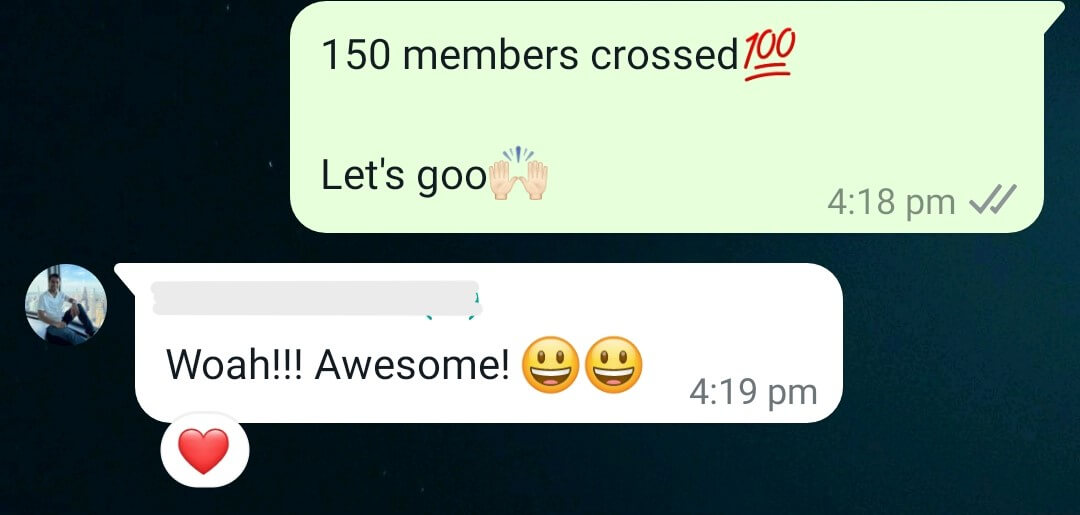Click the raised hands emoji
Screen dimensions: 1080x515
tap(519, 174)
